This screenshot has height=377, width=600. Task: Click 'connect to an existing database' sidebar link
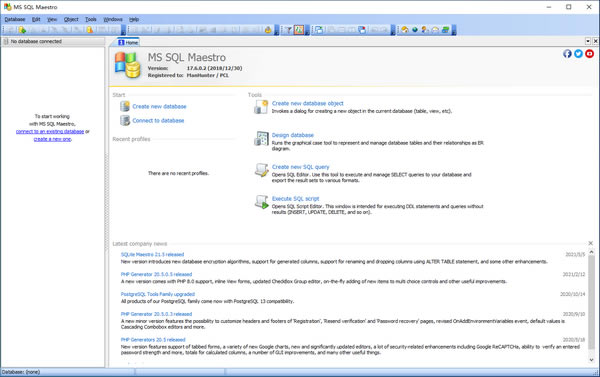pos(50,131)
